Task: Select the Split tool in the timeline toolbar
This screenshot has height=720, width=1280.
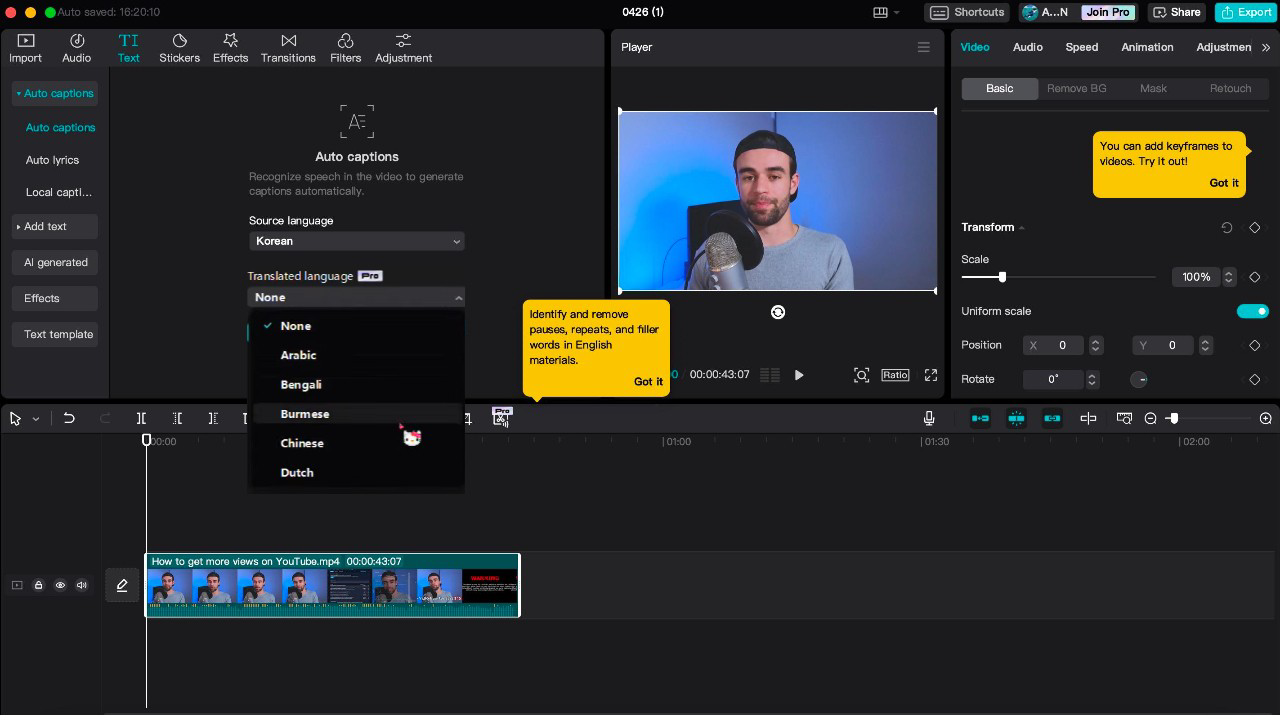Action: [x=141, y=418]
